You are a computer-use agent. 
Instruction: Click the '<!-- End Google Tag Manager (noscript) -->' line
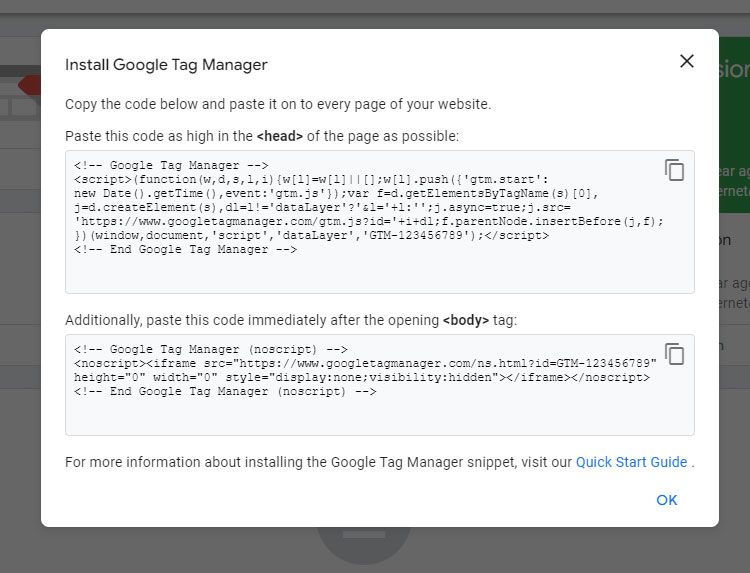(x=225, y=391)
